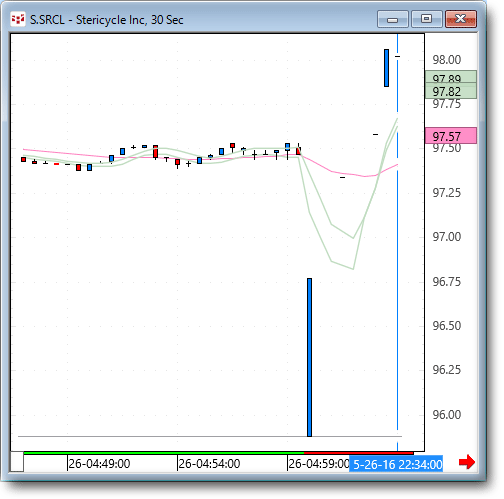Image resolution: width=504 pixels, height=499 pixels.
Task: Click the tall blue bar dropping below 96.00
Action: 309,357
